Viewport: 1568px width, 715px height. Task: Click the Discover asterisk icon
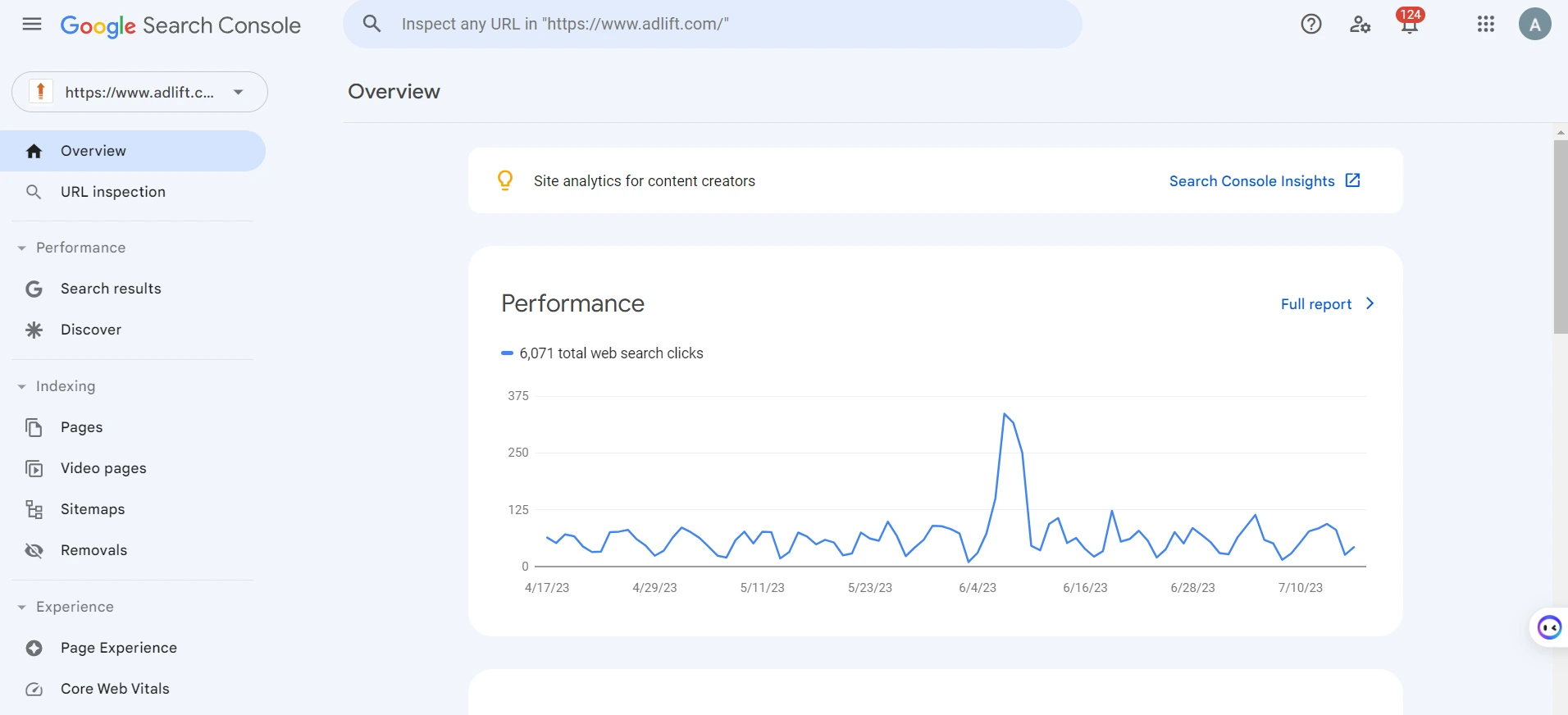coord(34,330)
